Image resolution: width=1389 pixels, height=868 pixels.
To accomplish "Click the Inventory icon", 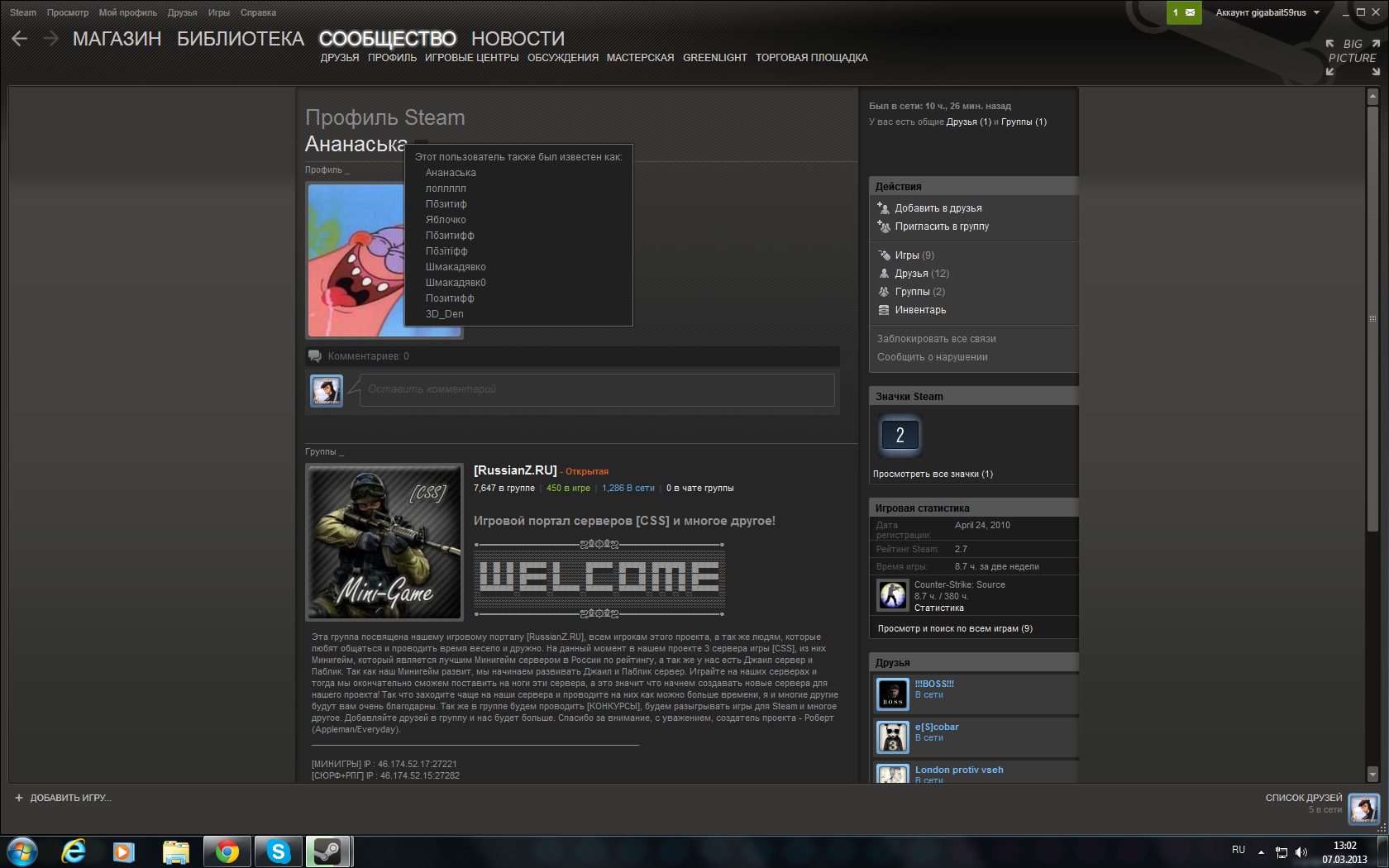I will coord(884,310).
